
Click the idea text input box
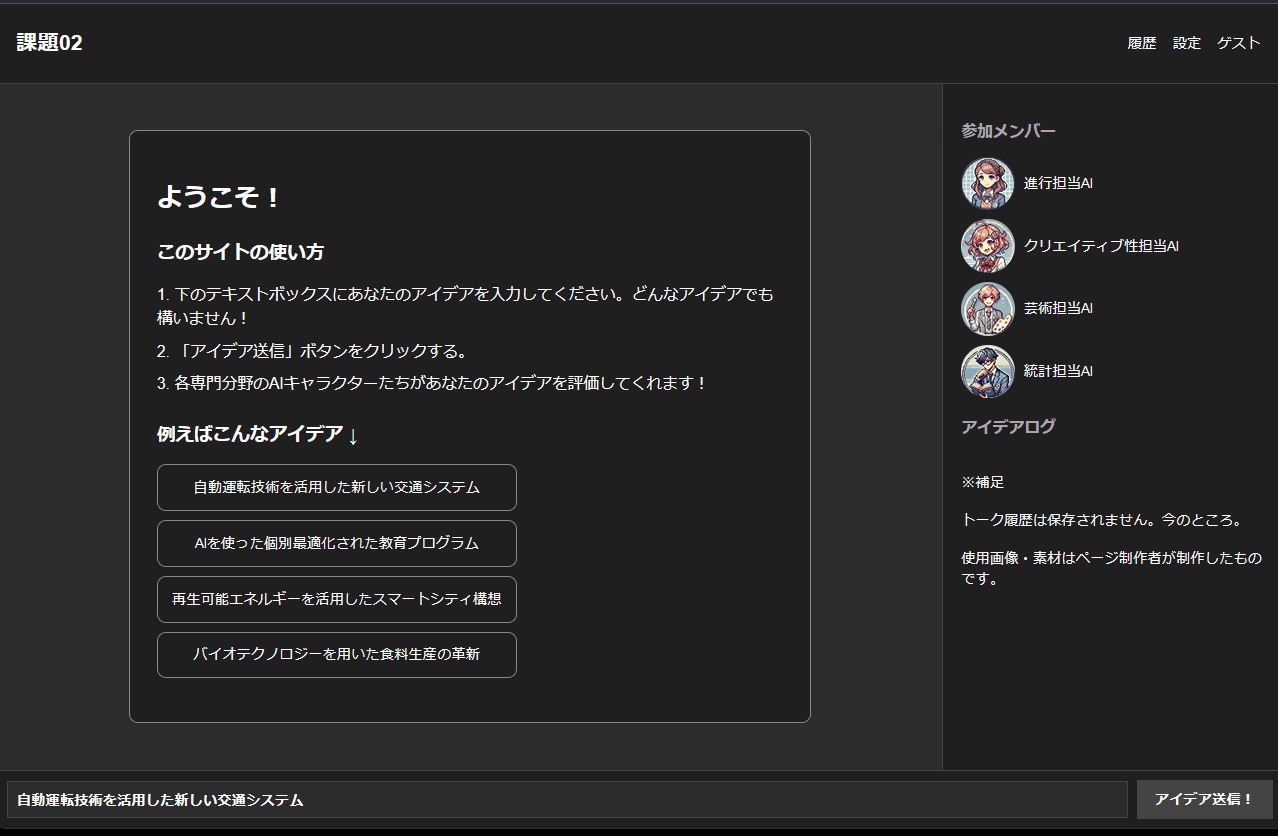(x=560, y=799)
